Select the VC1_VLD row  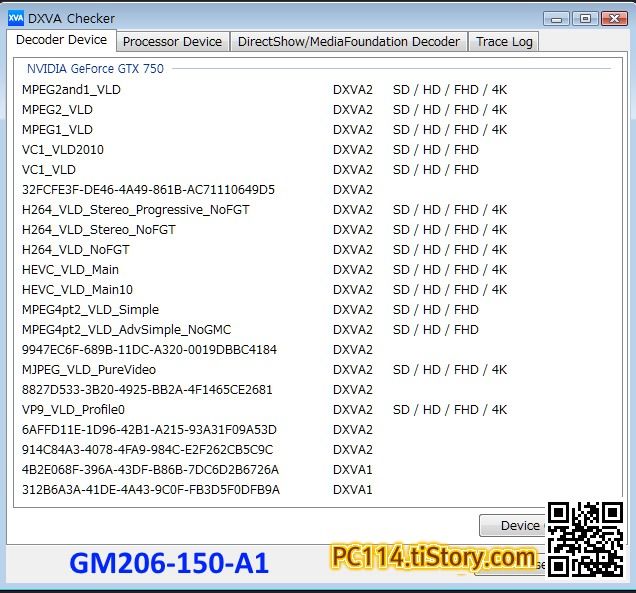point(250,170)
